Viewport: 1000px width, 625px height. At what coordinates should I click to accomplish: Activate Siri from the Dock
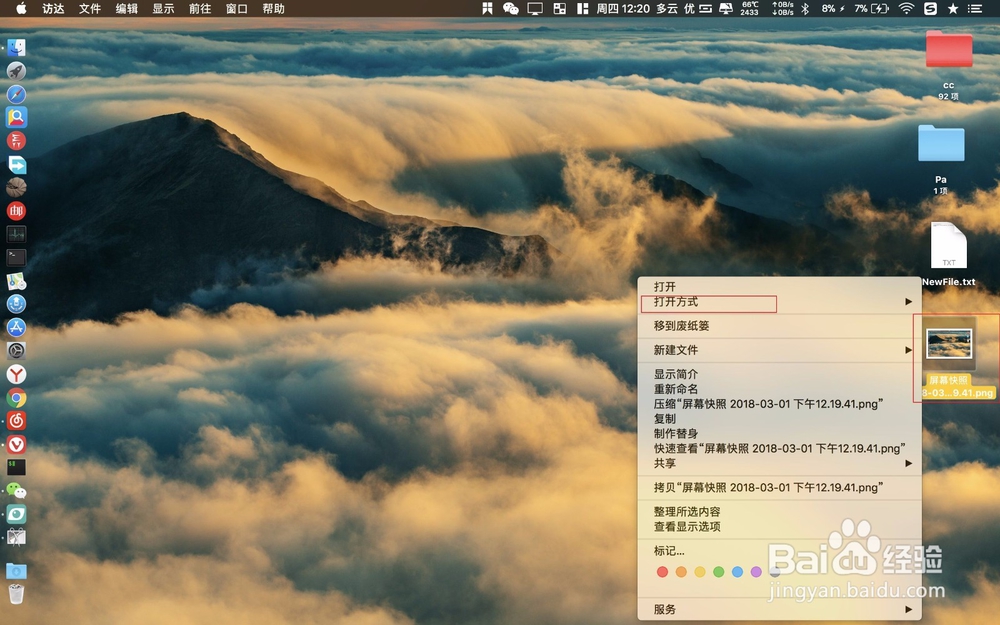(16, 305)
